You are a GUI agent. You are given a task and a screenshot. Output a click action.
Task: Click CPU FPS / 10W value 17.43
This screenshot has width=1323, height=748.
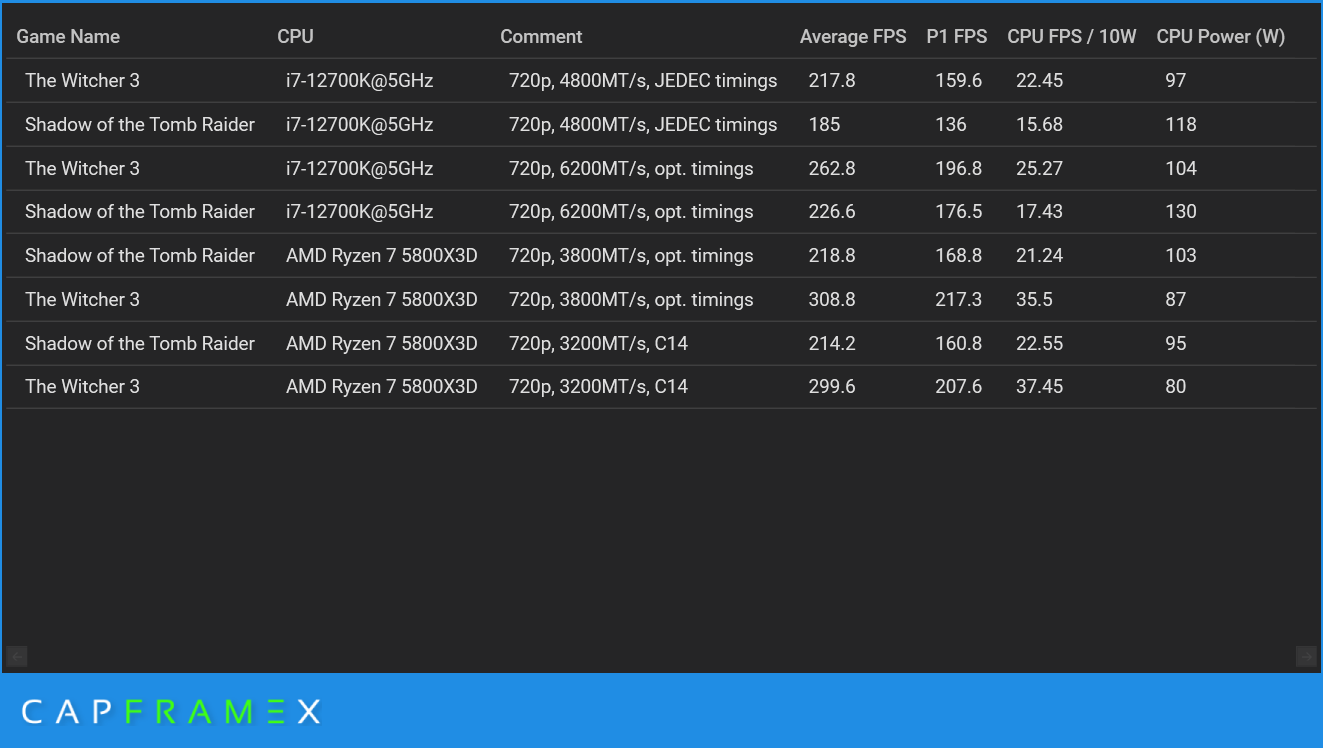click(1039, 212)
